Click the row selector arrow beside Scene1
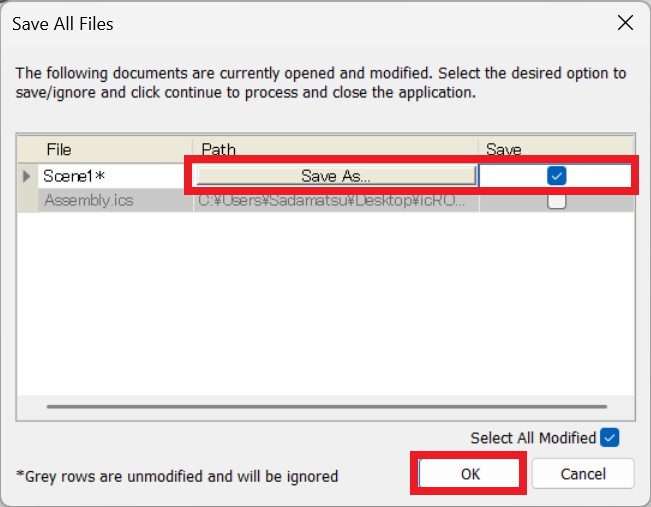 point(27,176)
